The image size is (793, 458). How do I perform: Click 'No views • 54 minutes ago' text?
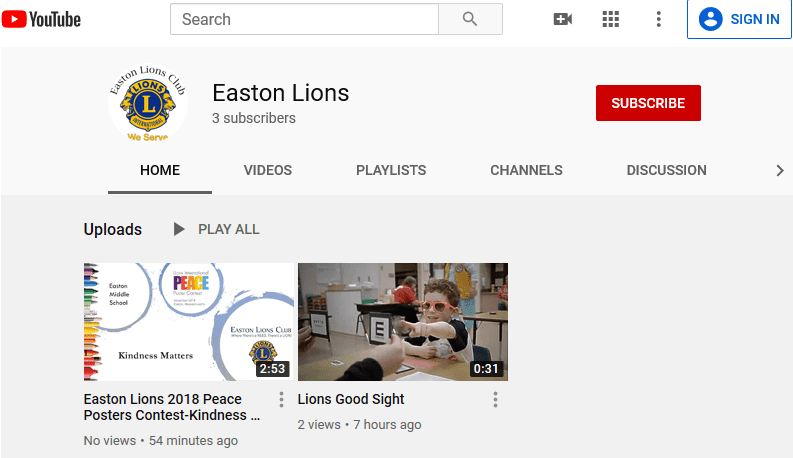[x=161, y=441]
